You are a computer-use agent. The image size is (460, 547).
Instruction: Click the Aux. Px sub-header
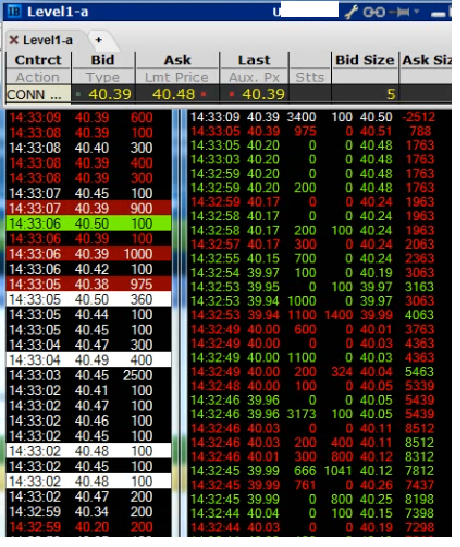point(254,77)
